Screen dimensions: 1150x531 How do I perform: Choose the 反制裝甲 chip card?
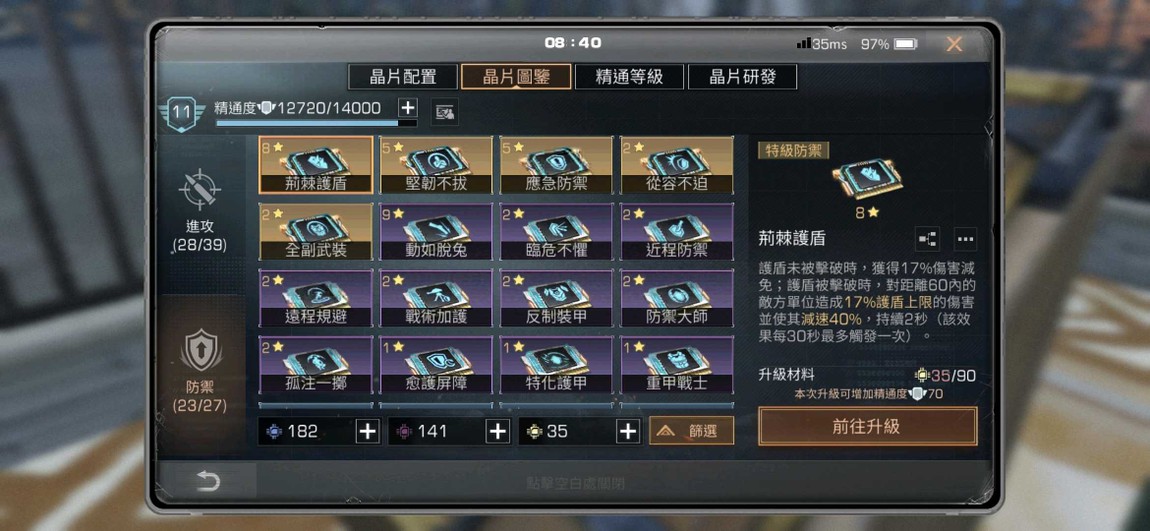pos(557,299)
